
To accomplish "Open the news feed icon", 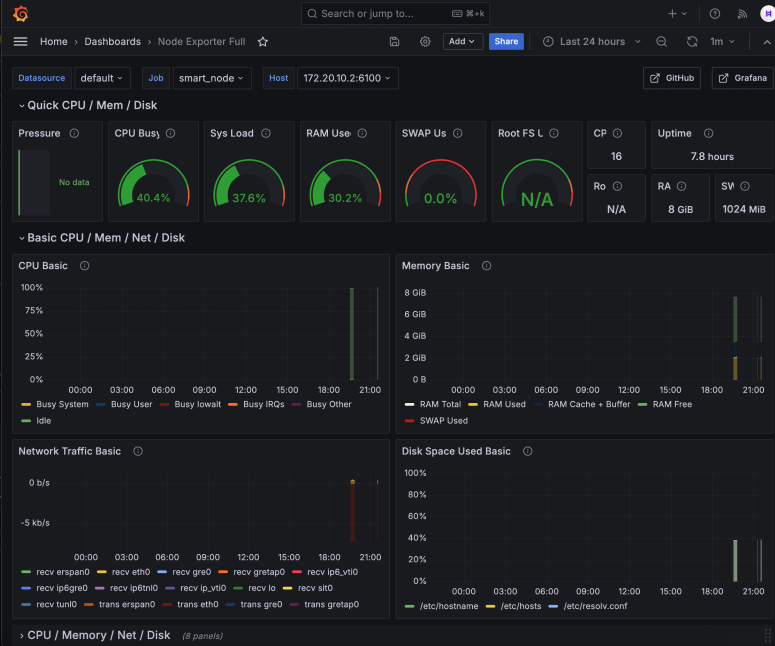I will (742, 14).
